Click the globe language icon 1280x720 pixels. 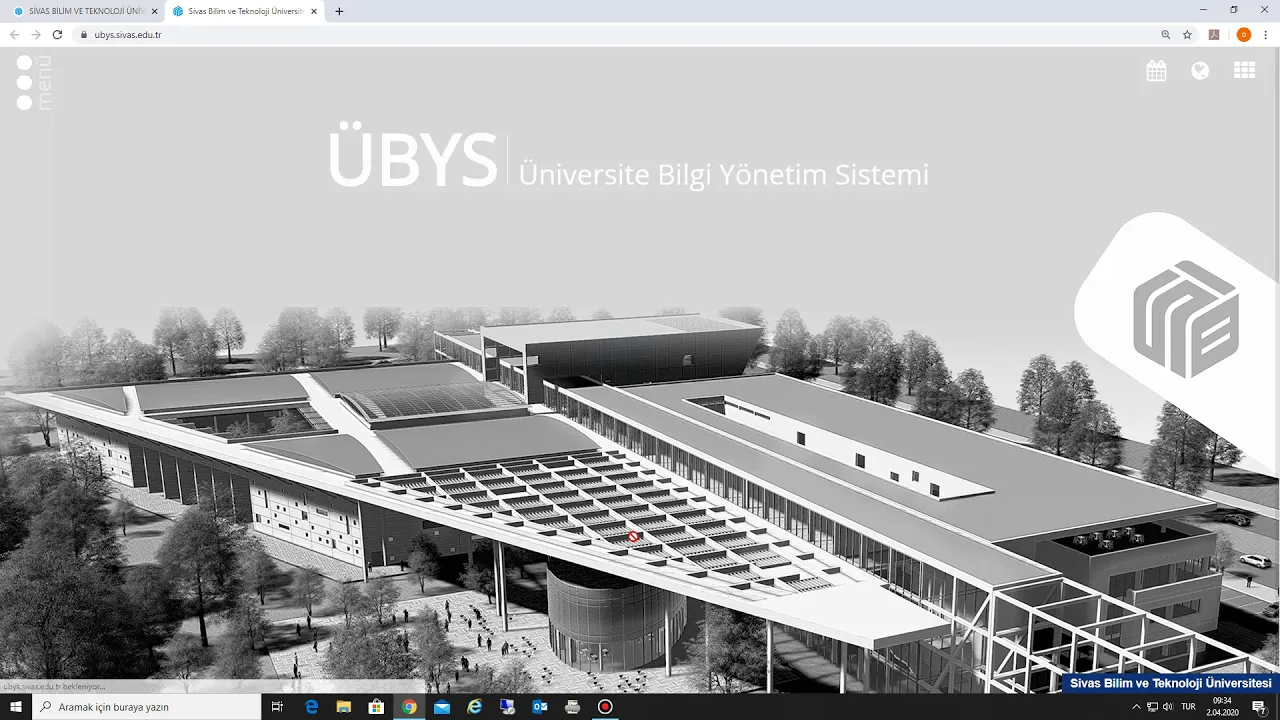[1200, 70]
